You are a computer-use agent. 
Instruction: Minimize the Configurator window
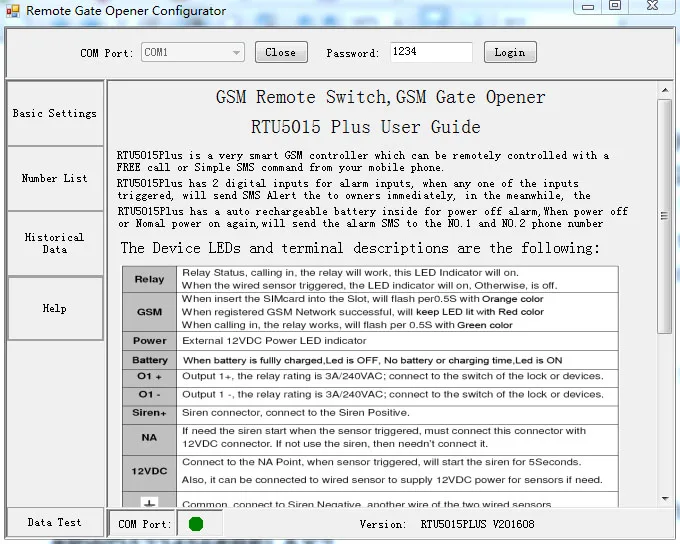[588, 7]
